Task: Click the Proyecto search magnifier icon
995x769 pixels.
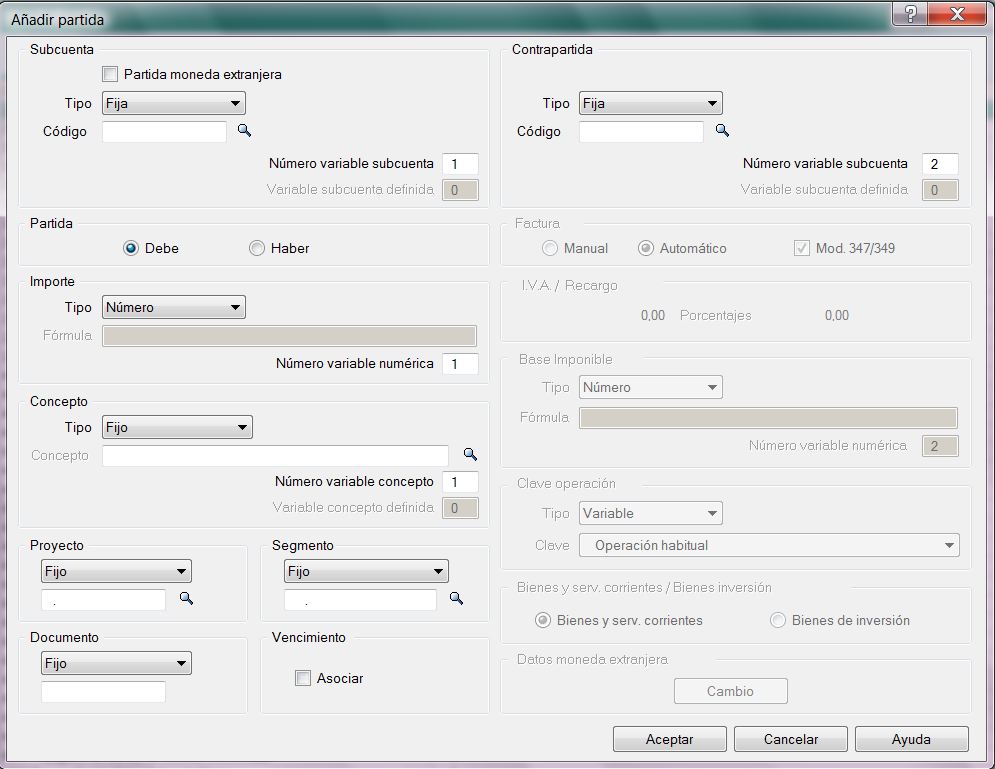Action: pyautogui.click(x=185, y=599)
